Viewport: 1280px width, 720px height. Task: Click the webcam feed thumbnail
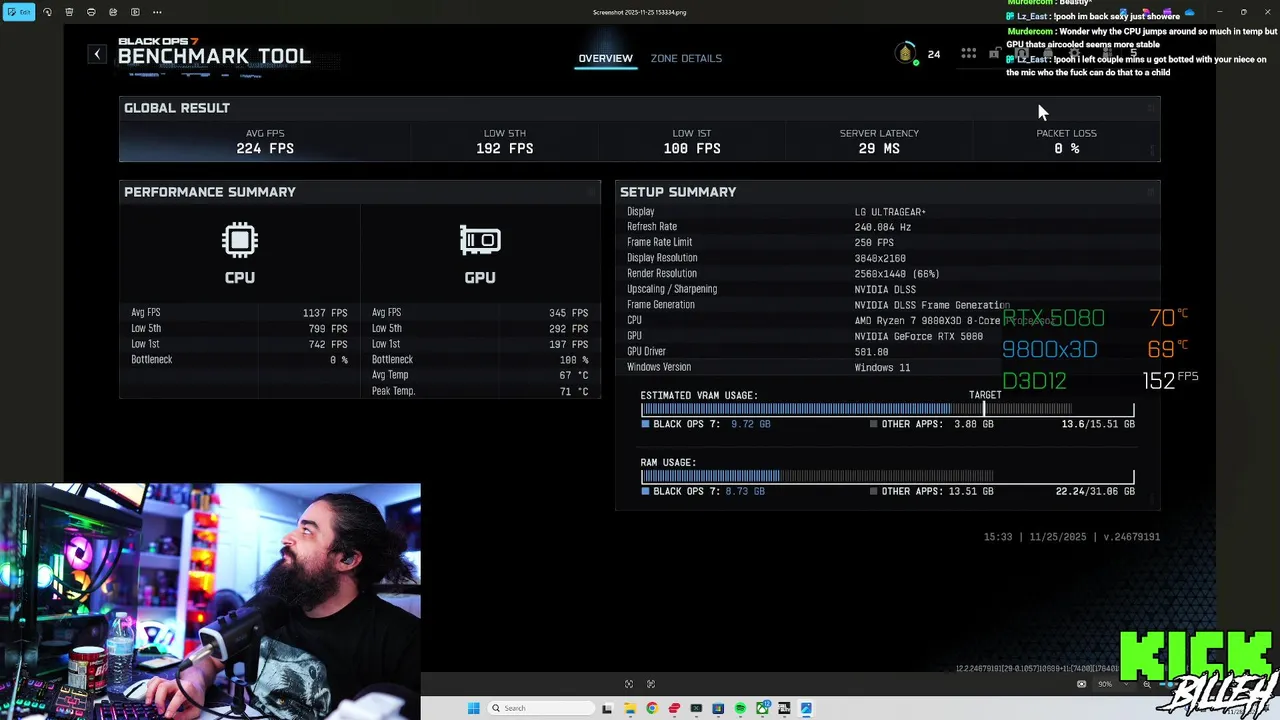coord(210,602)
